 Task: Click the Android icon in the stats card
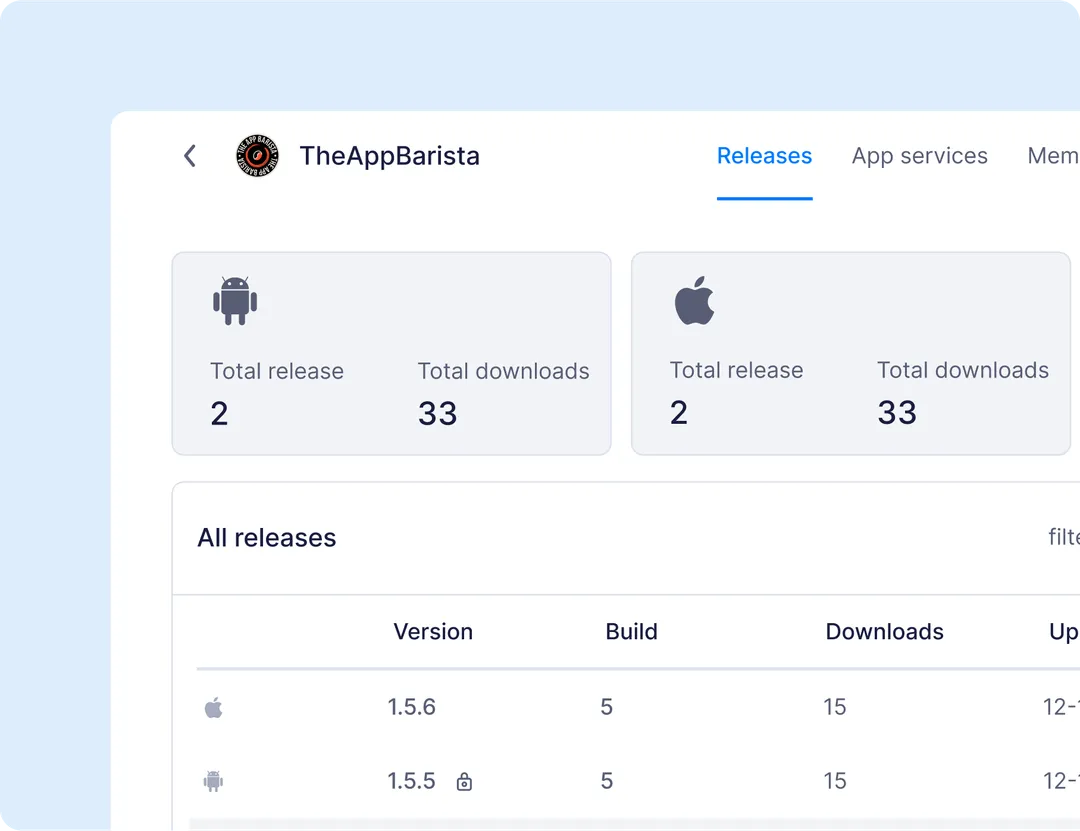235,300
